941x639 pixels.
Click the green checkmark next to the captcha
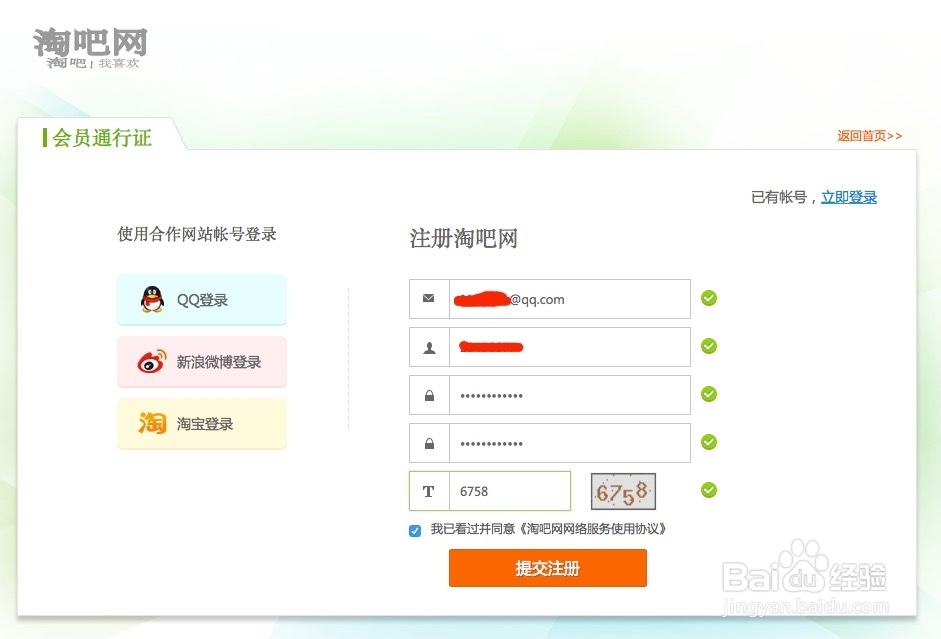[x=709, y=490]
